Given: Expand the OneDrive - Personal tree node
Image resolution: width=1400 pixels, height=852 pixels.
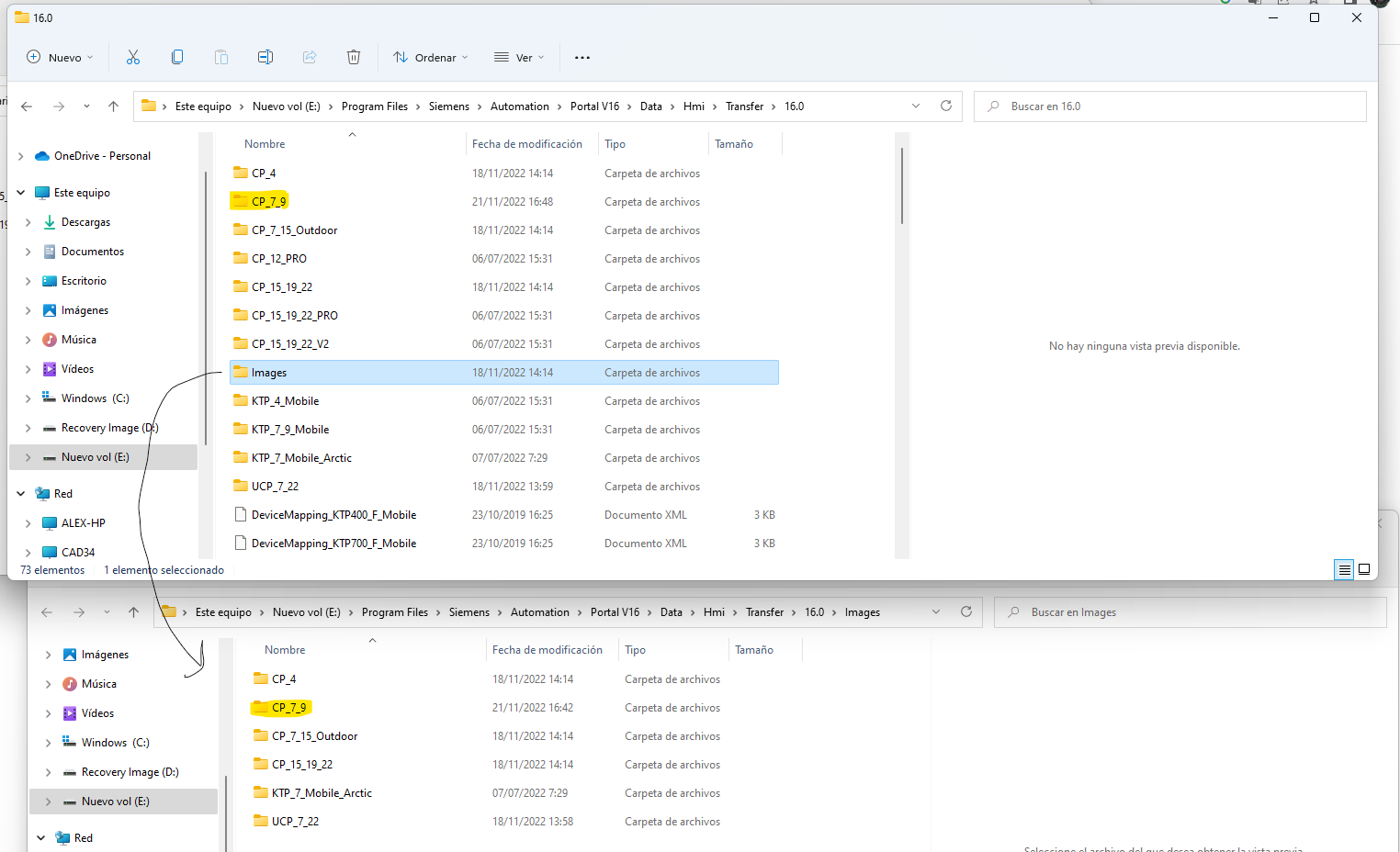Looking at the screenshot, I should pos(21,156).
